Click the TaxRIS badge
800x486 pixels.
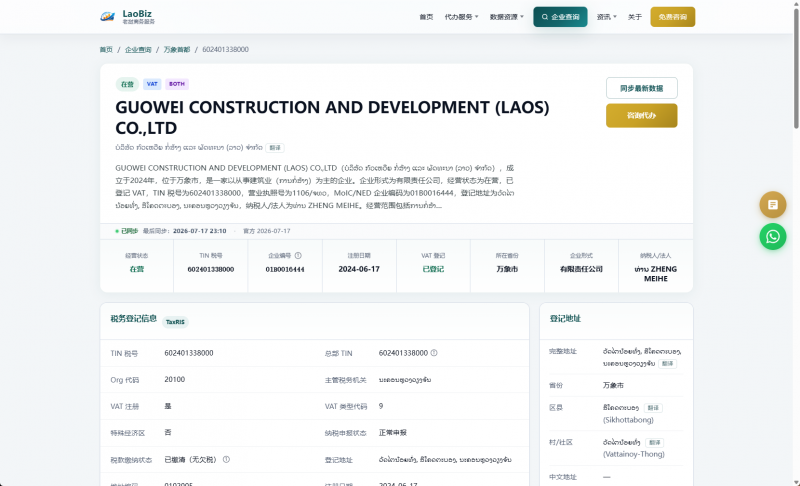[175, 322]
